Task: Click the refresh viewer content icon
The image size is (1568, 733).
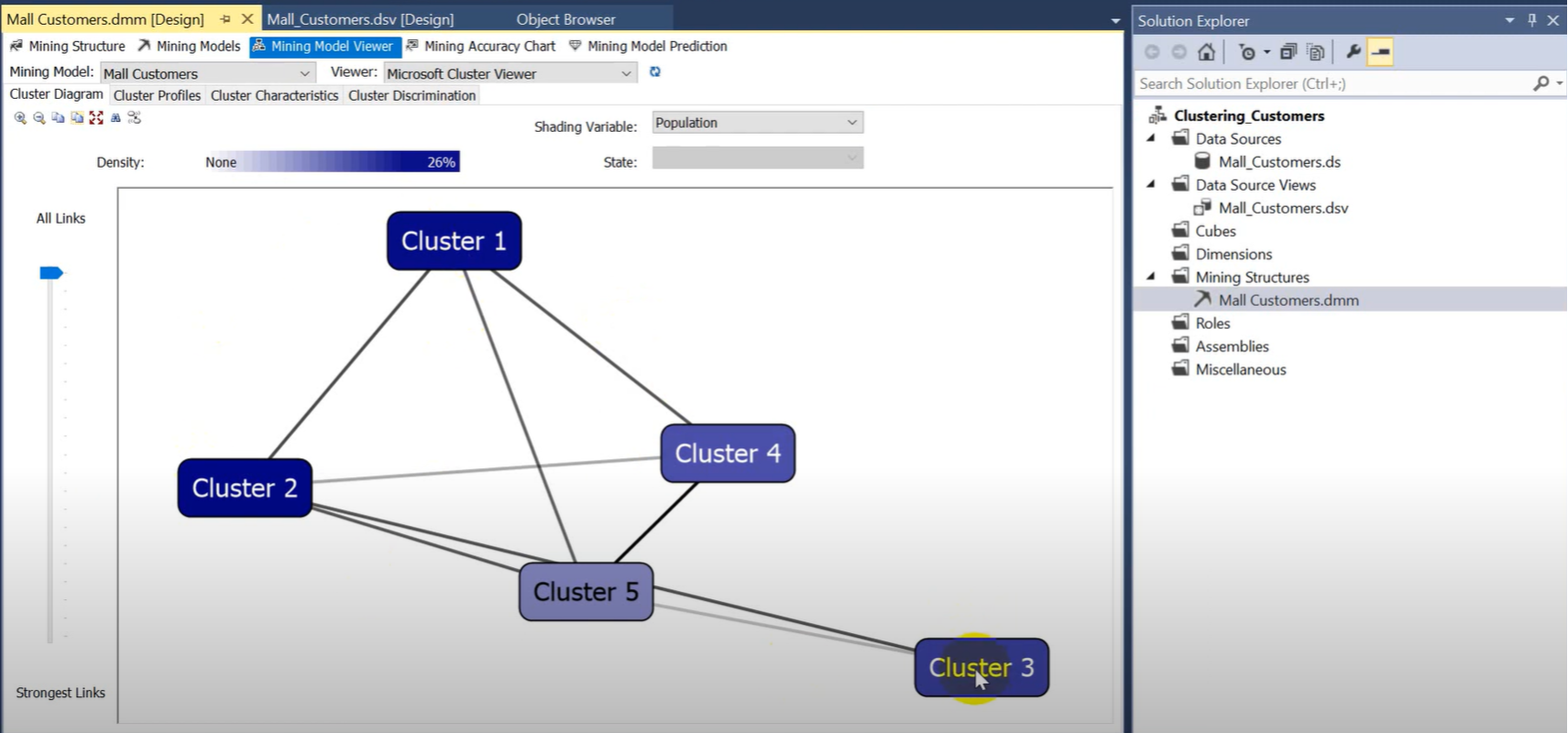Action: [x=655, y=72]
